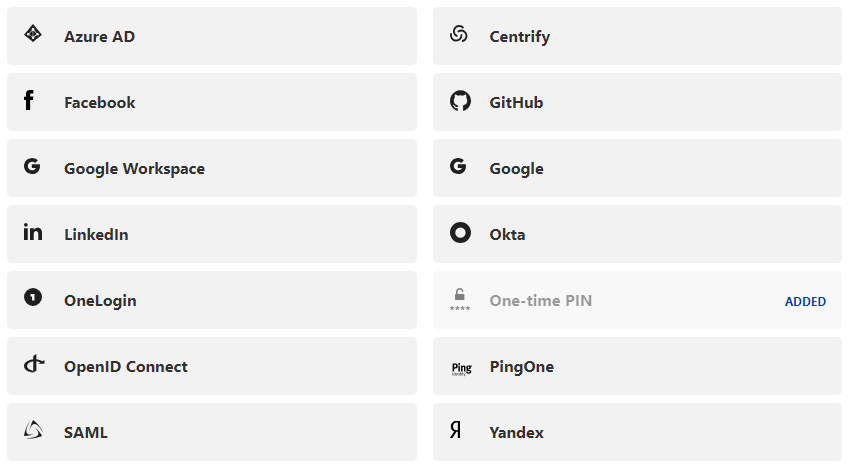Click the SAML triangle icon
Viewport: 852px width, 470px height.
pos(33,430)
